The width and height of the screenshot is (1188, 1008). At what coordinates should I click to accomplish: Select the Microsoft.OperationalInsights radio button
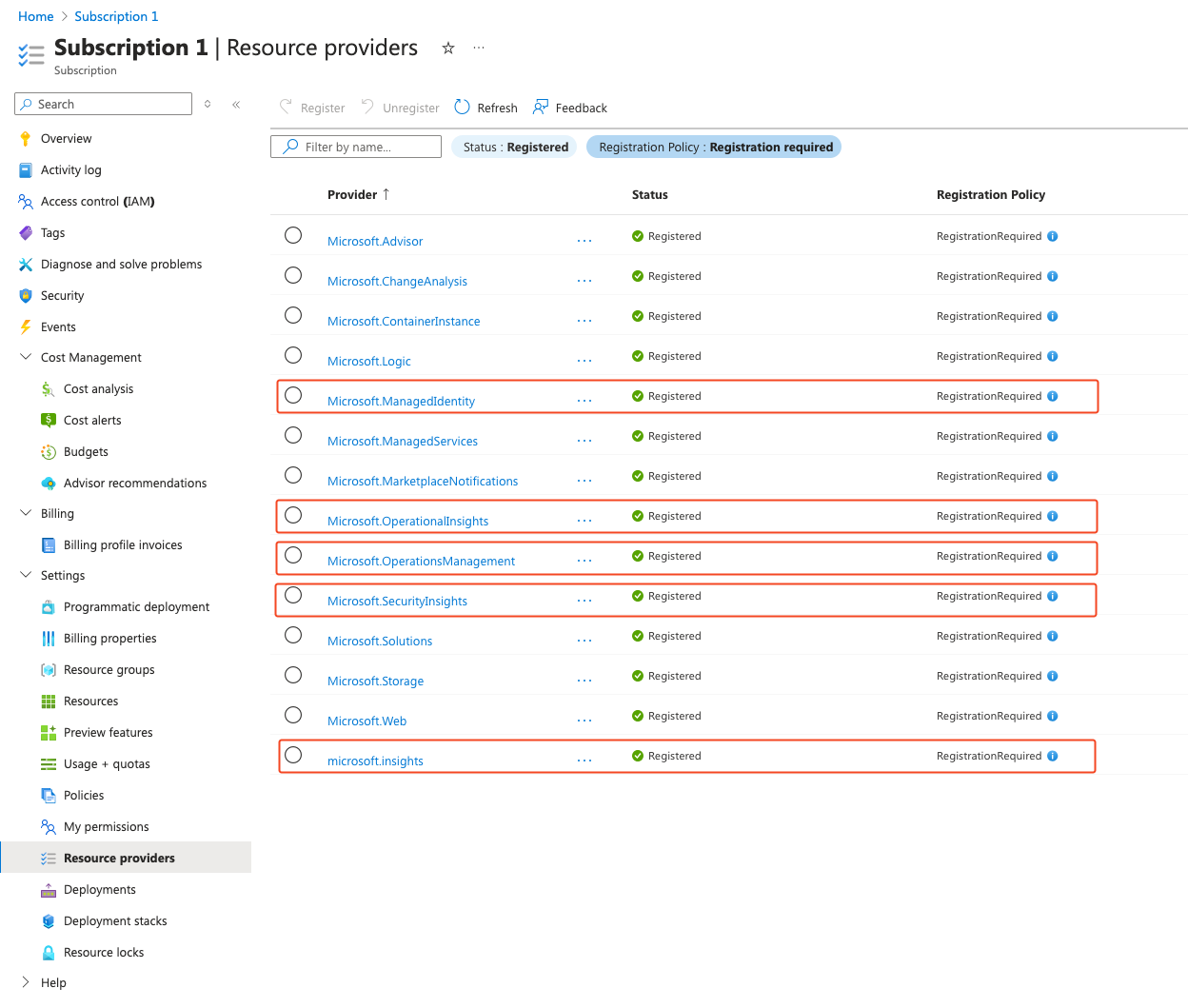pyautogui.click(x=293, y=515)
